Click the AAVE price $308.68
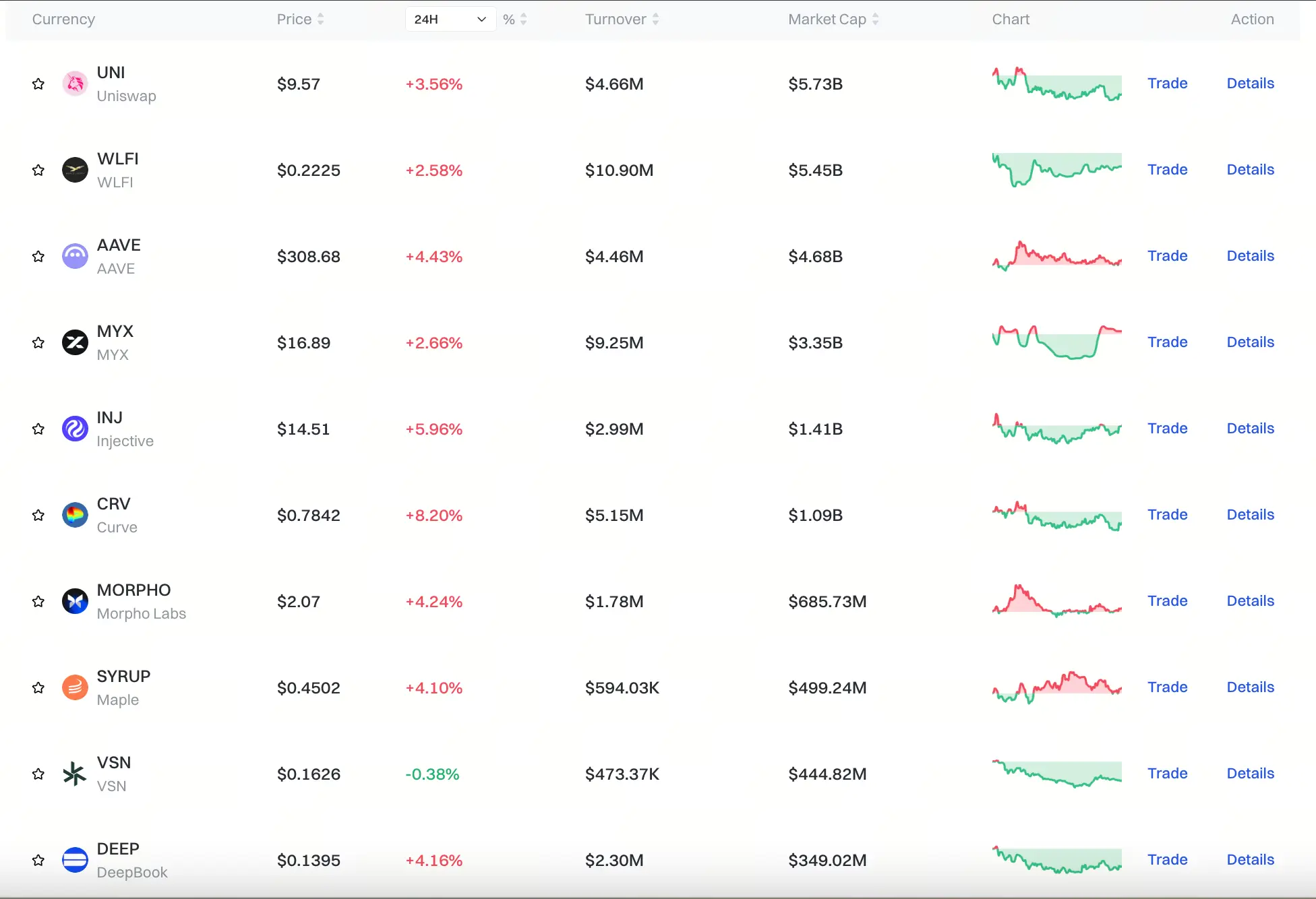The image size is (1316, 899). [308, 257]
